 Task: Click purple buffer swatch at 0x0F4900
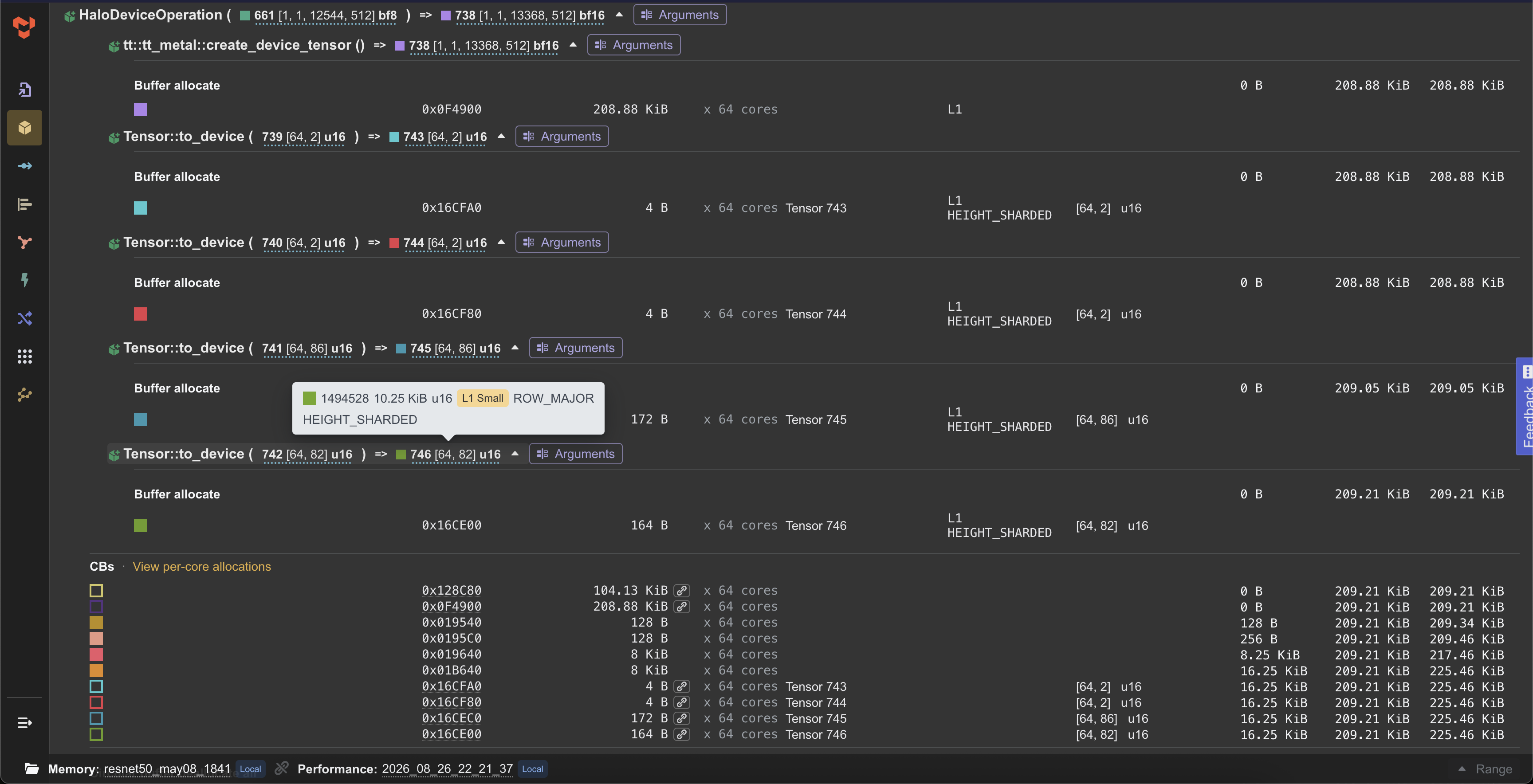[141, 110]
